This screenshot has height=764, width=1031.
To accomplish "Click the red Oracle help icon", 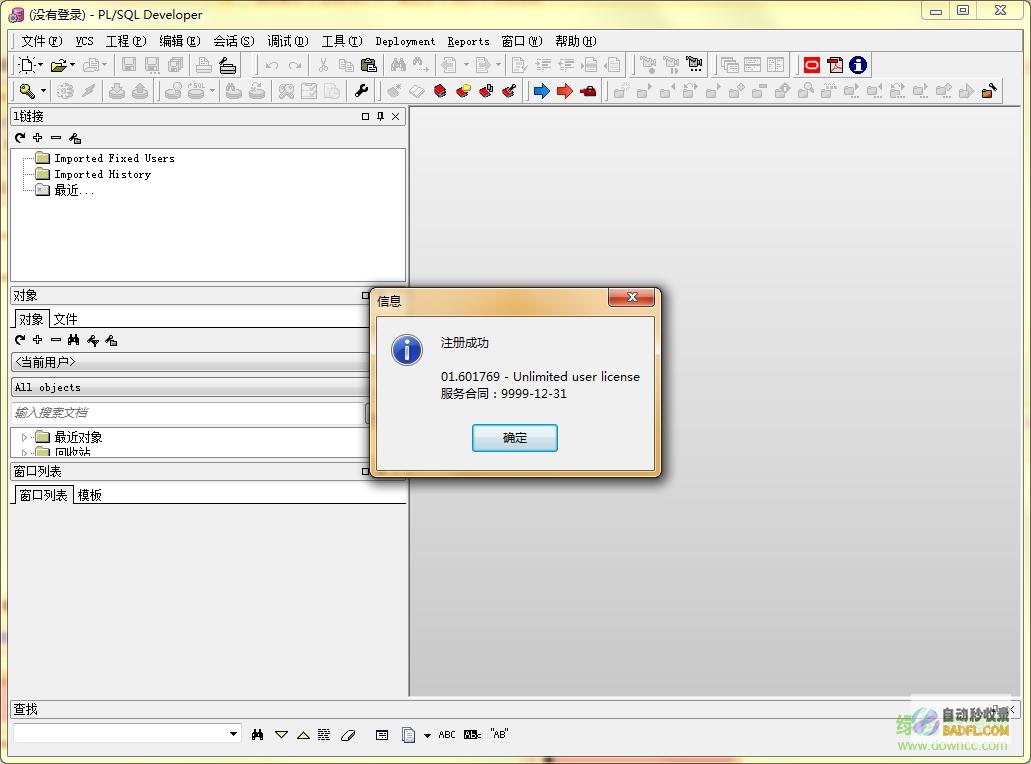I will 812,65.
